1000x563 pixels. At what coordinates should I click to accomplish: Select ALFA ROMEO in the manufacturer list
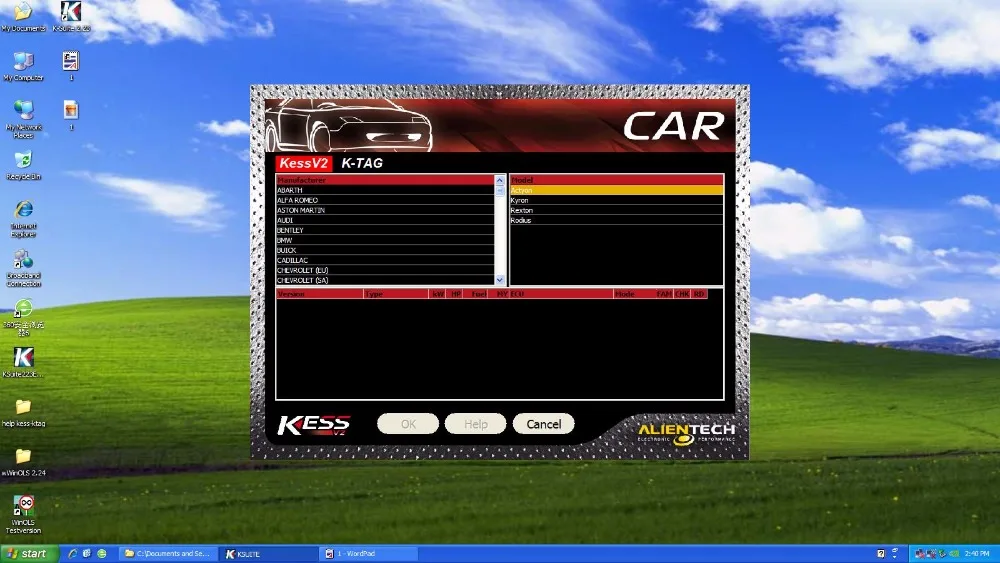pos(385,200)
